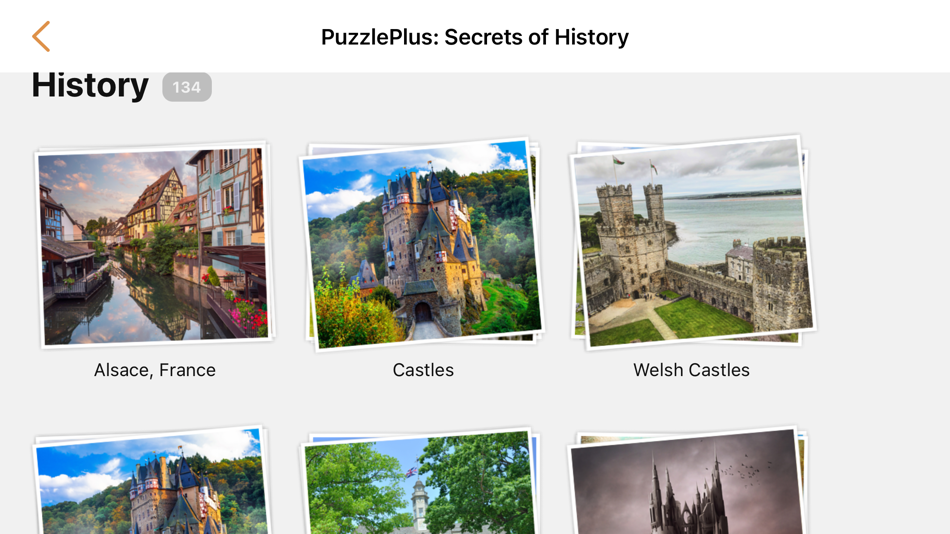Select the Welsh Castles caption text
The width and height of the screenshot is (950, 534).
(x=691, y=370)
